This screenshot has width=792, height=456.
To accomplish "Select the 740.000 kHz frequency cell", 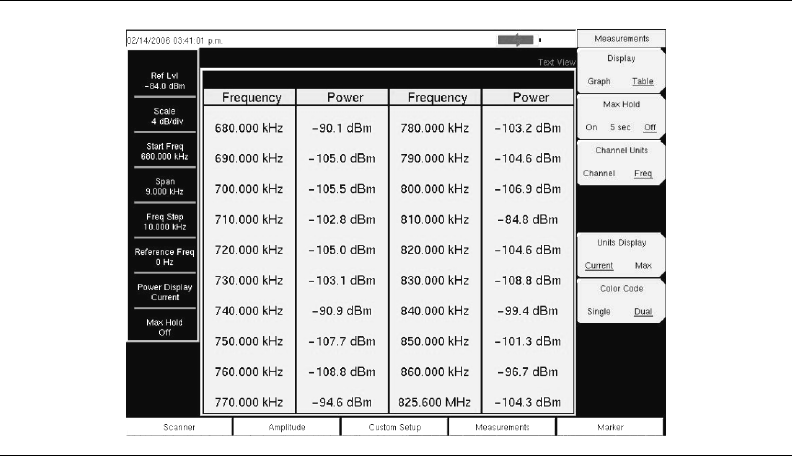I will (249, 311).
